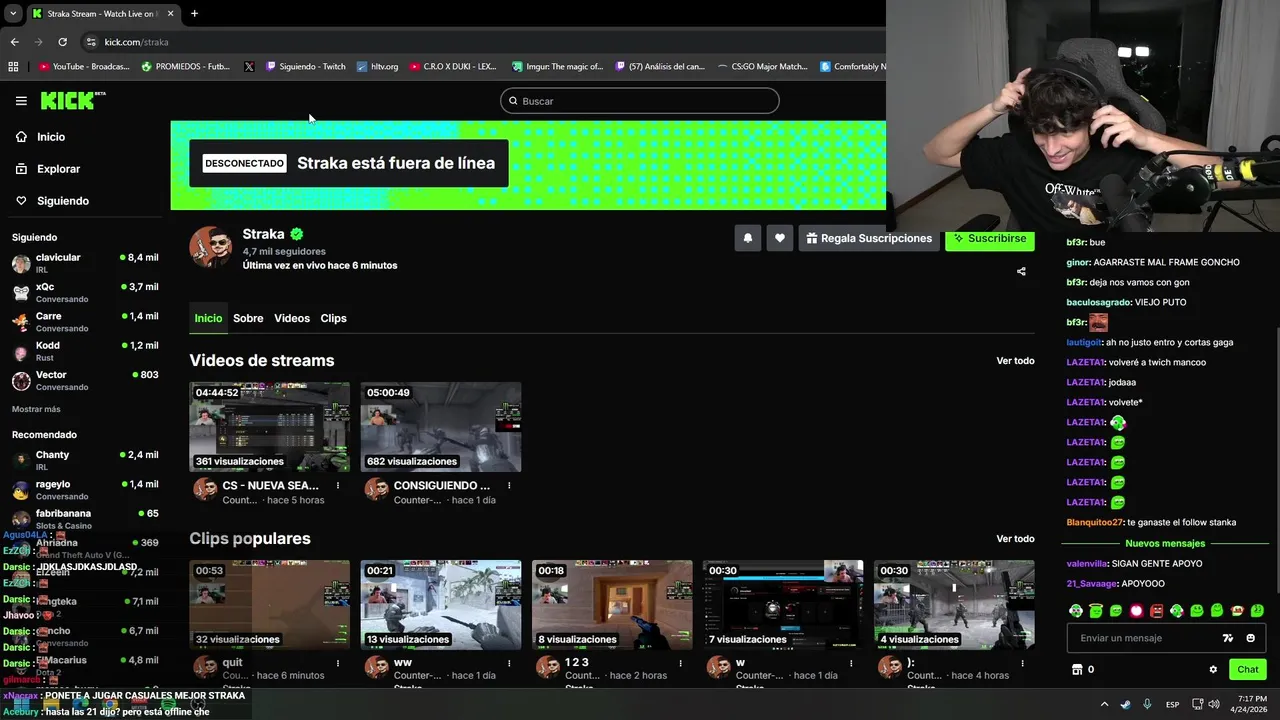The height and width of the screenshot is (720, 1280).
Task: Open the 05:00:49 stream video thumbnail
Action: (x=441, y=427)
